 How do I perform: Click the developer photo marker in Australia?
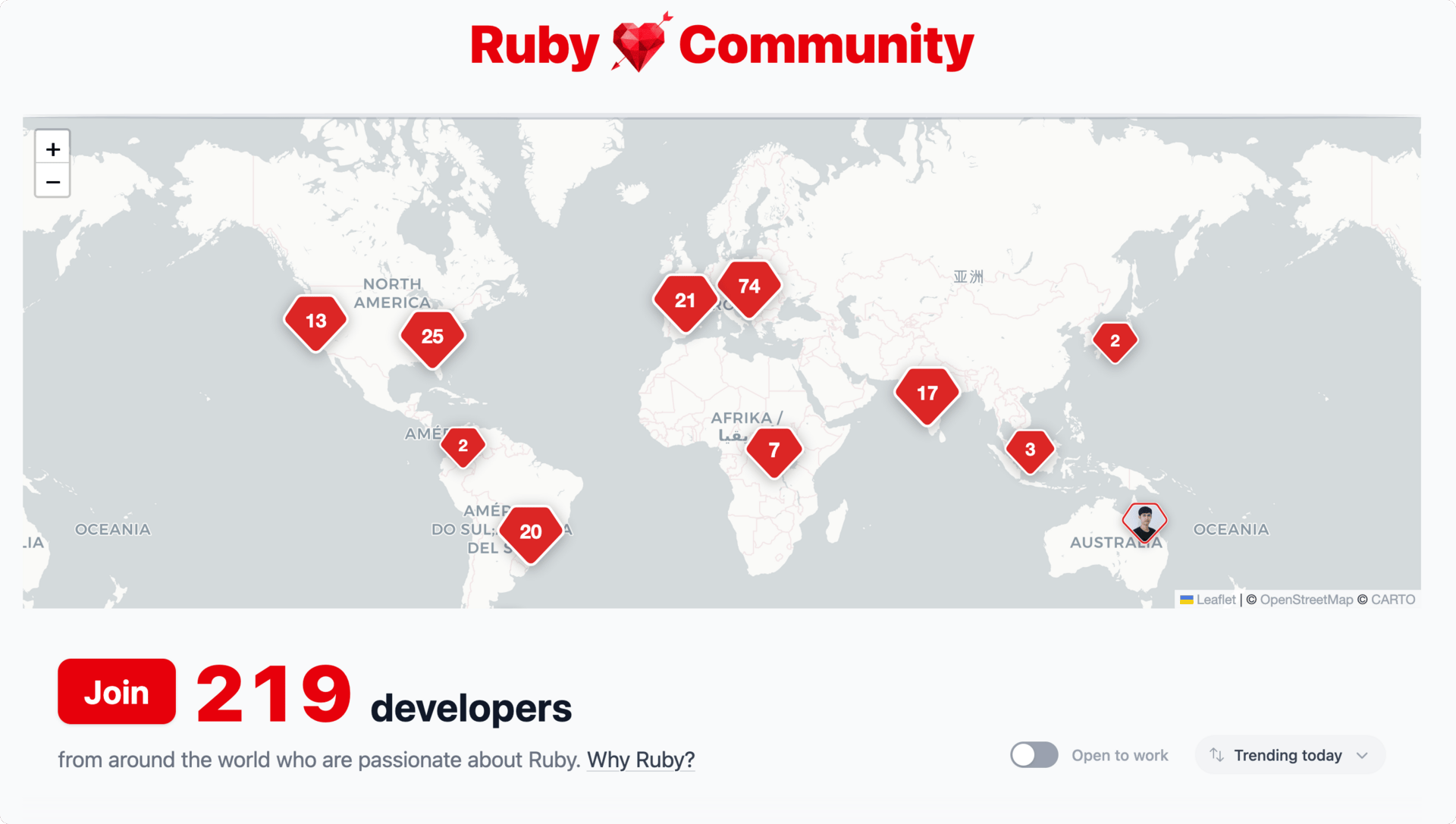(x=1144, y=522)
